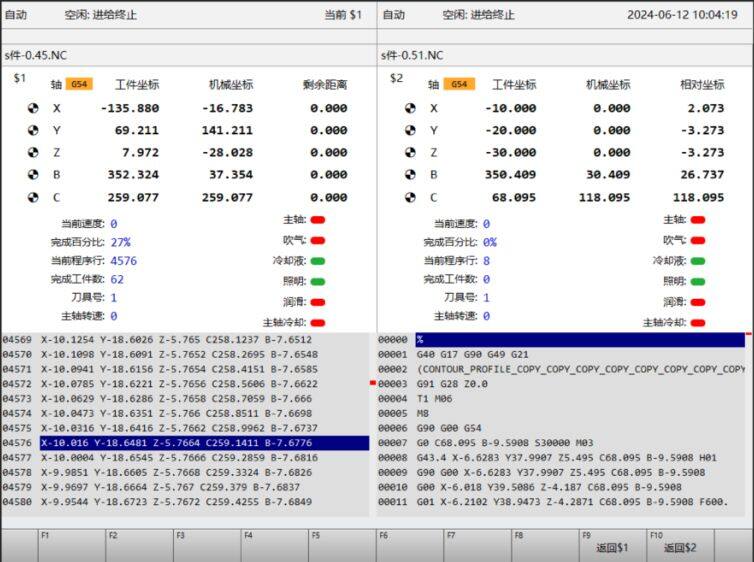754x562 pixels.
Task: Toggle the 照明 indicator in $2 panel
Action: pyautogui.click(x=698, y=282)
